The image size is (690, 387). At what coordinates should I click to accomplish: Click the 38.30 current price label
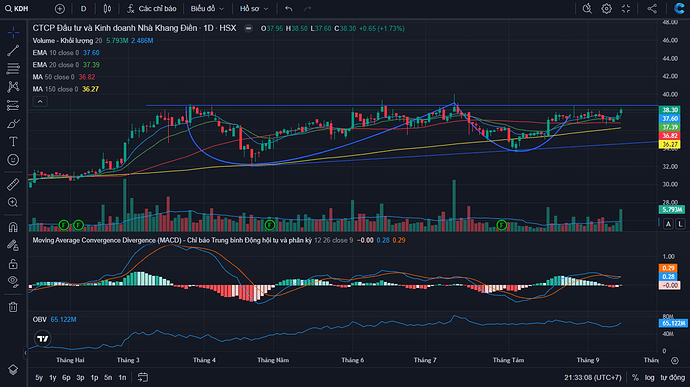coord(670,110)
